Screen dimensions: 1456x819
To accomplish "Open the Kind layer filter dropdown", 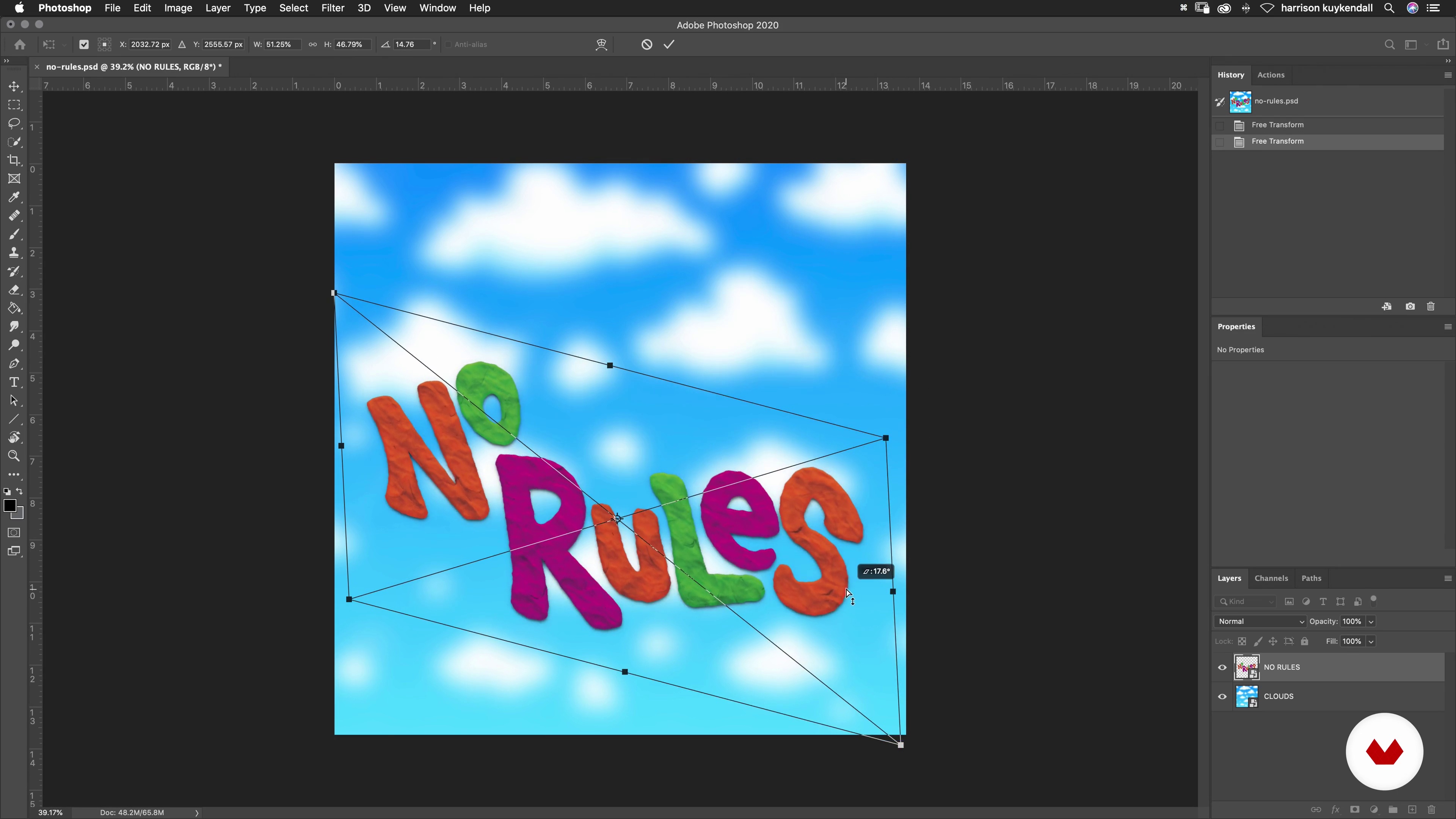I will tap(1246, 601).
